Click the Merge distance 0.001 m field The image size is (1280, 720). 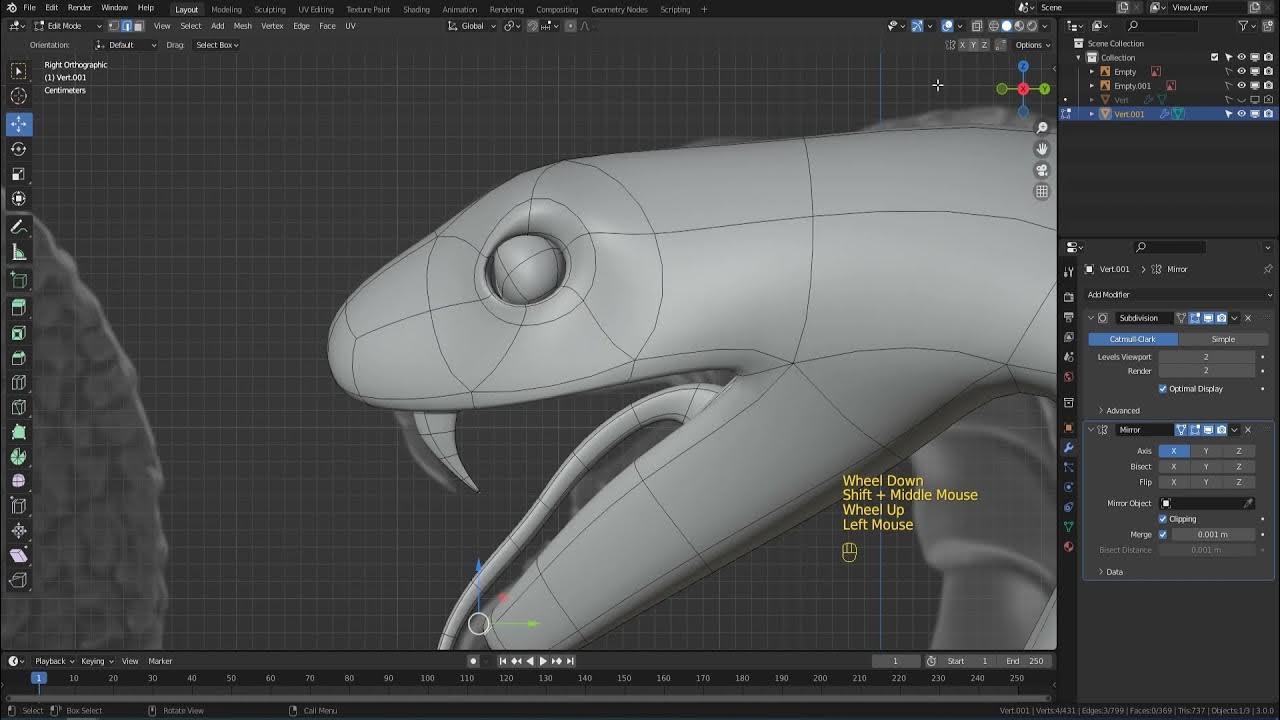pos(1212,534)
